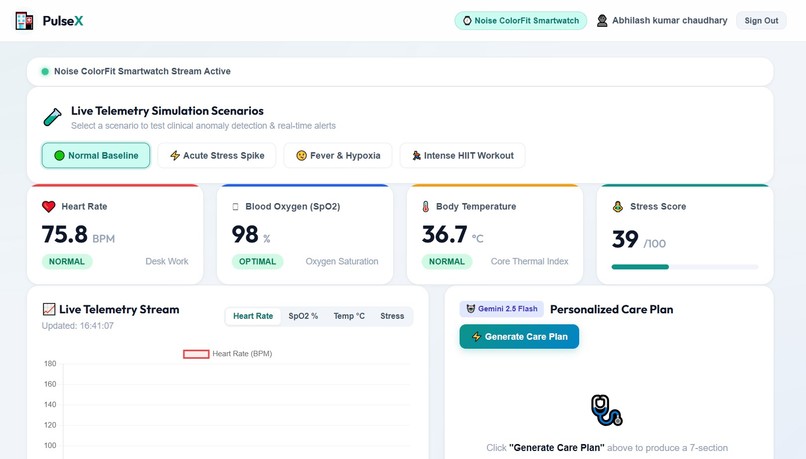Click the robot icon in Gemini 2.5 Flash badge
Screen dimensions: 806x459
pyautogui.click(x=470, y=309)
